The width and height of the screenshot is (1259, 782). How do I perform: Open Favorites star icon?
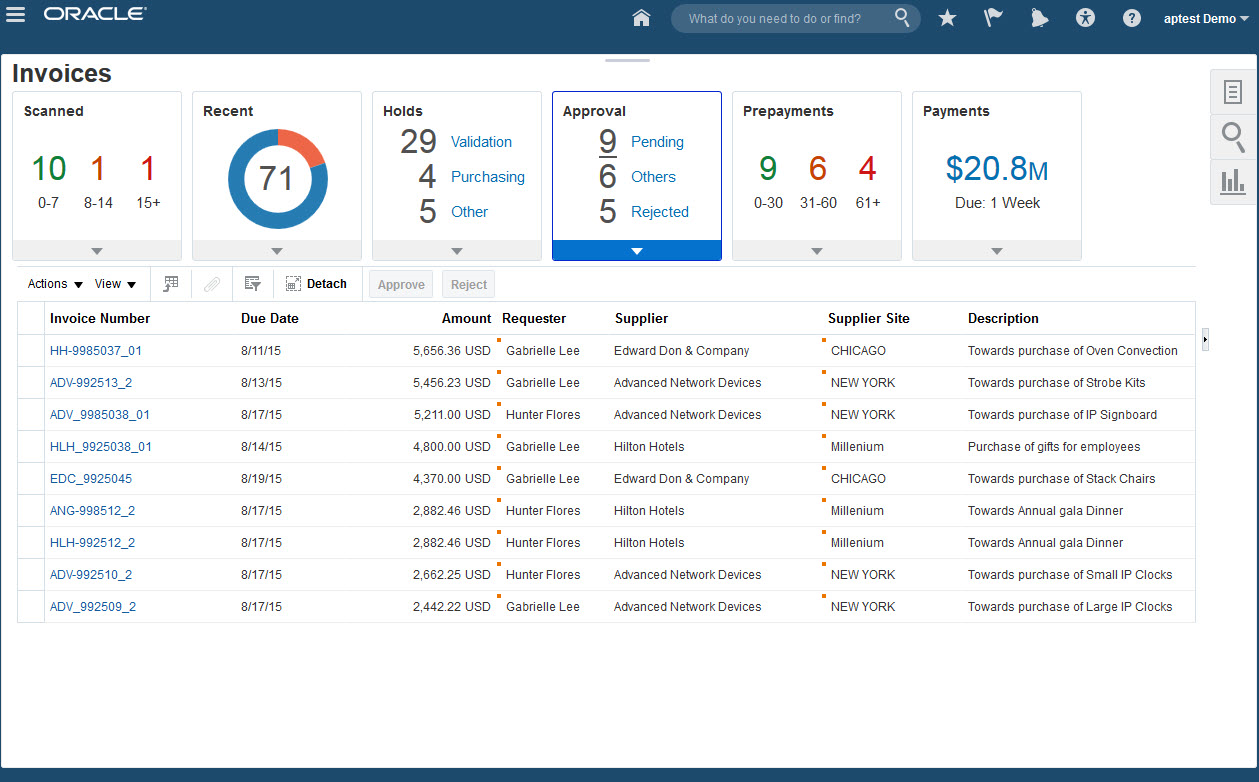click(947, 18)
